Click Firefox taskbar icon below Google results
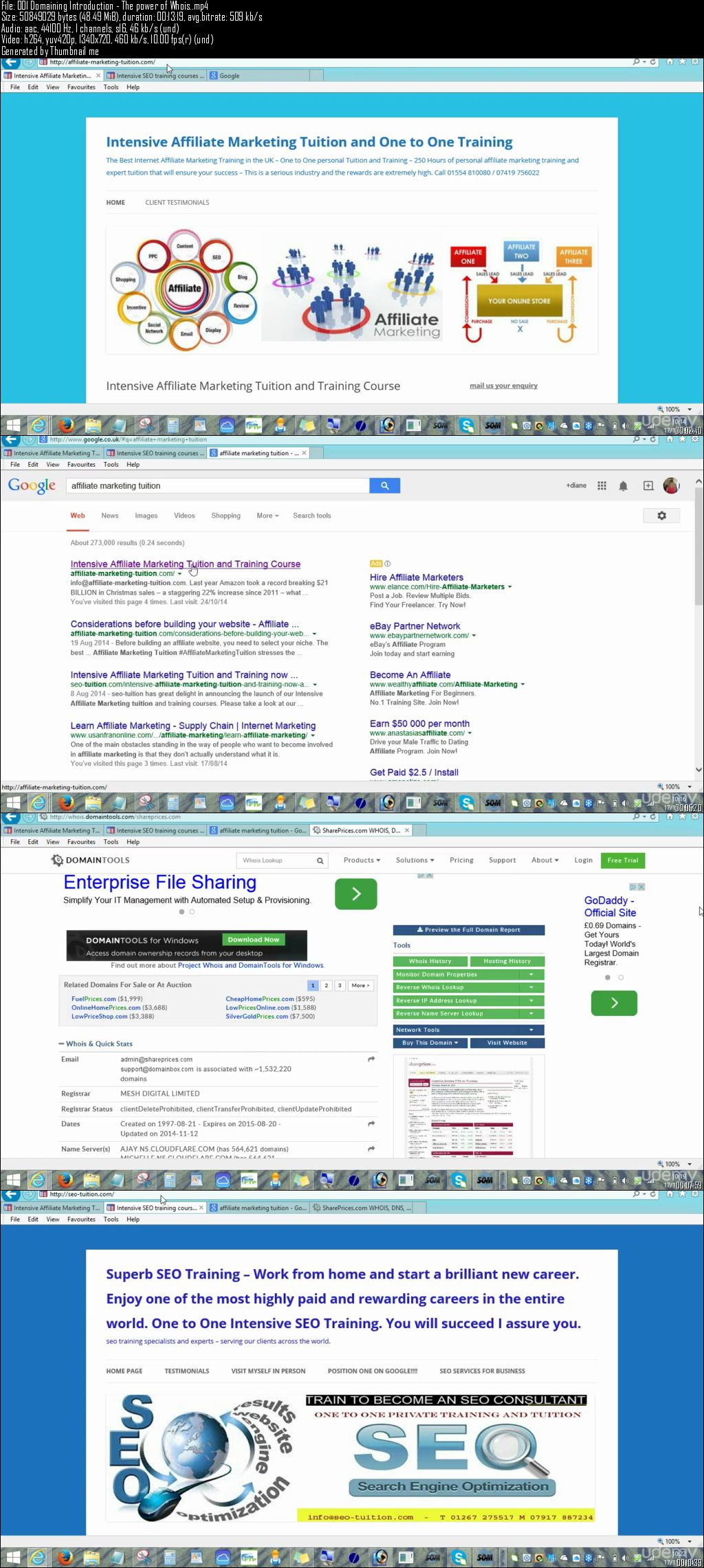704x1568 pixels. click(x=66, y=802)
